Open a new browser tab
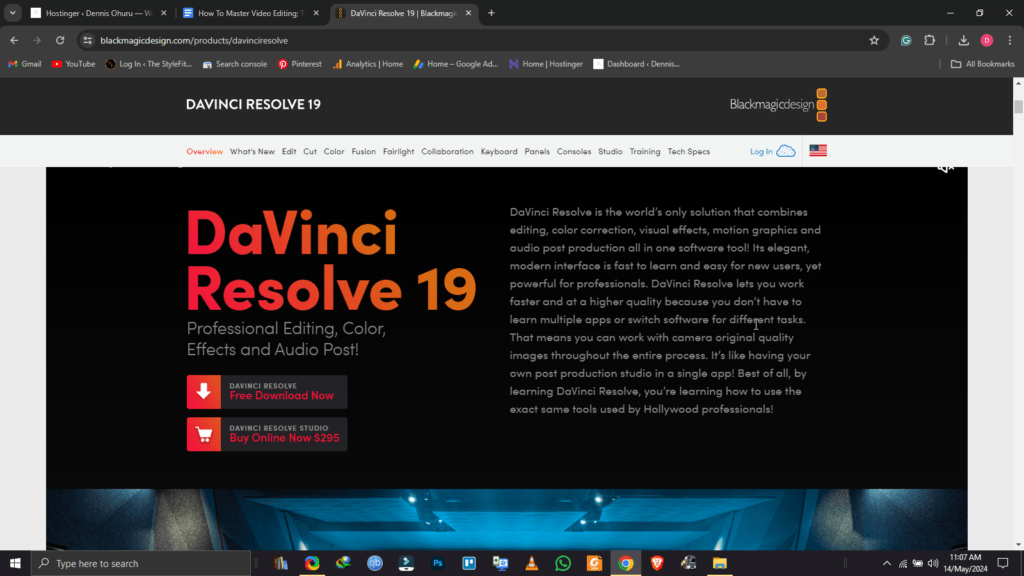This screenshot has width=1024, height=576. coord(491,13)
